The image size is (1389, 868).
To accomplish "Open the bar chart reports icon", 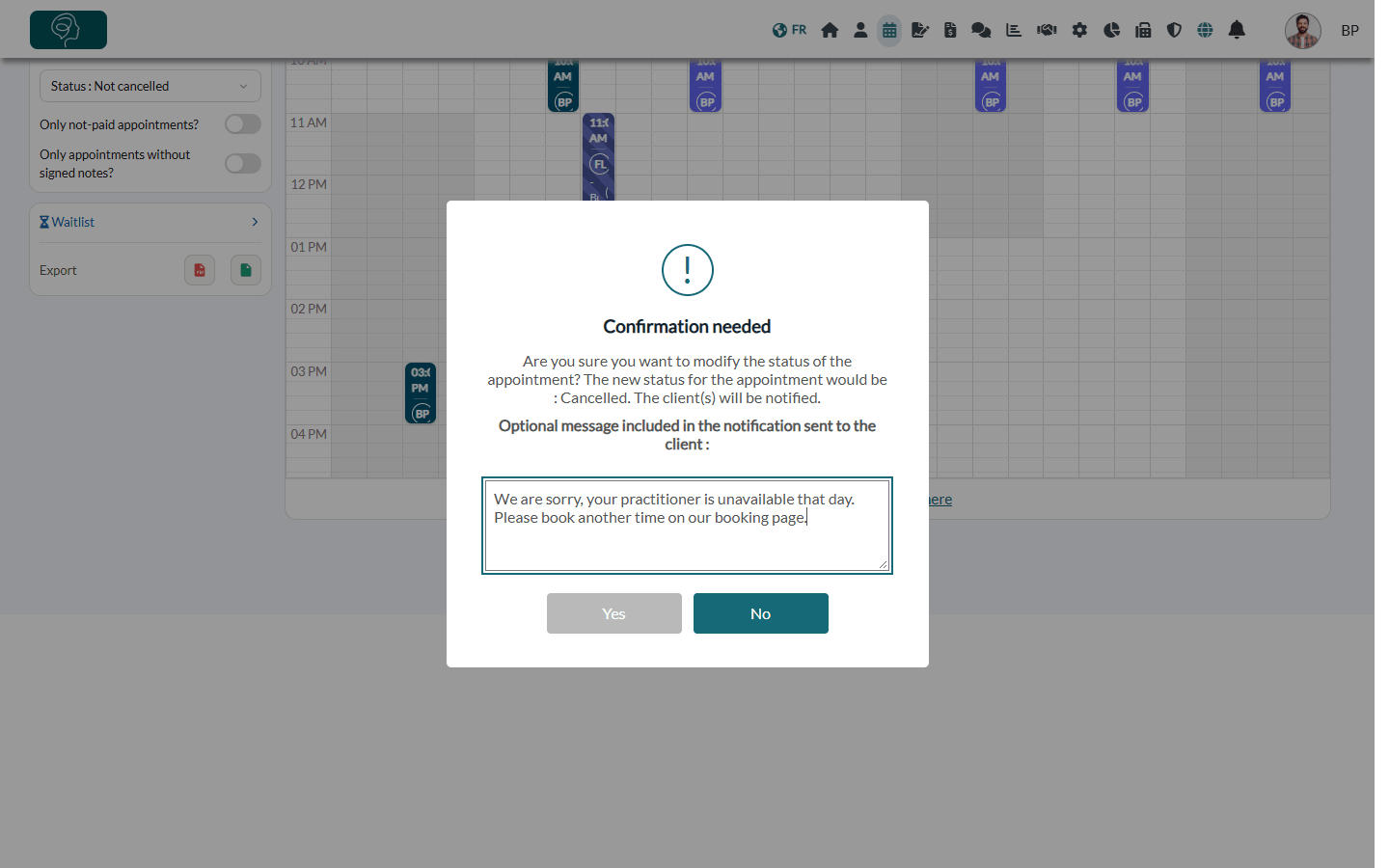I will (1014, 30).
